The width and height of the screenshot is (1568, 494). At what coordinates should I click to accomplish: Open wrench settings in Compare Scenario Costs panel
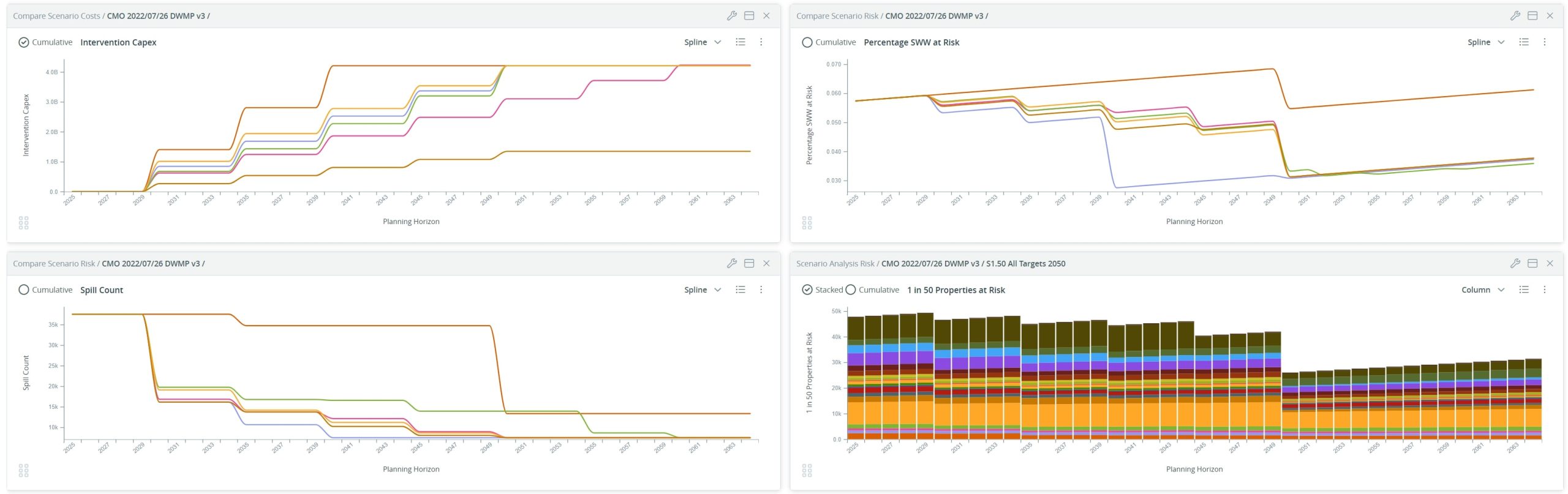tap(731, 16)
